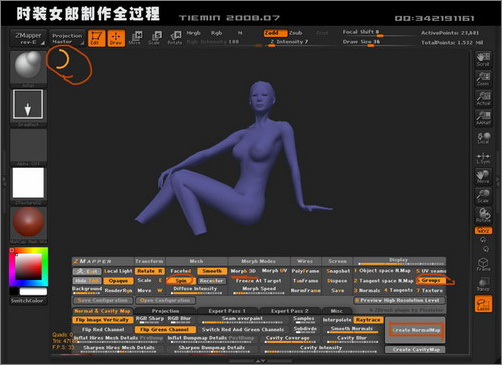
Task: Click the orange Lasso icon
Action: [x=483, y=304]
